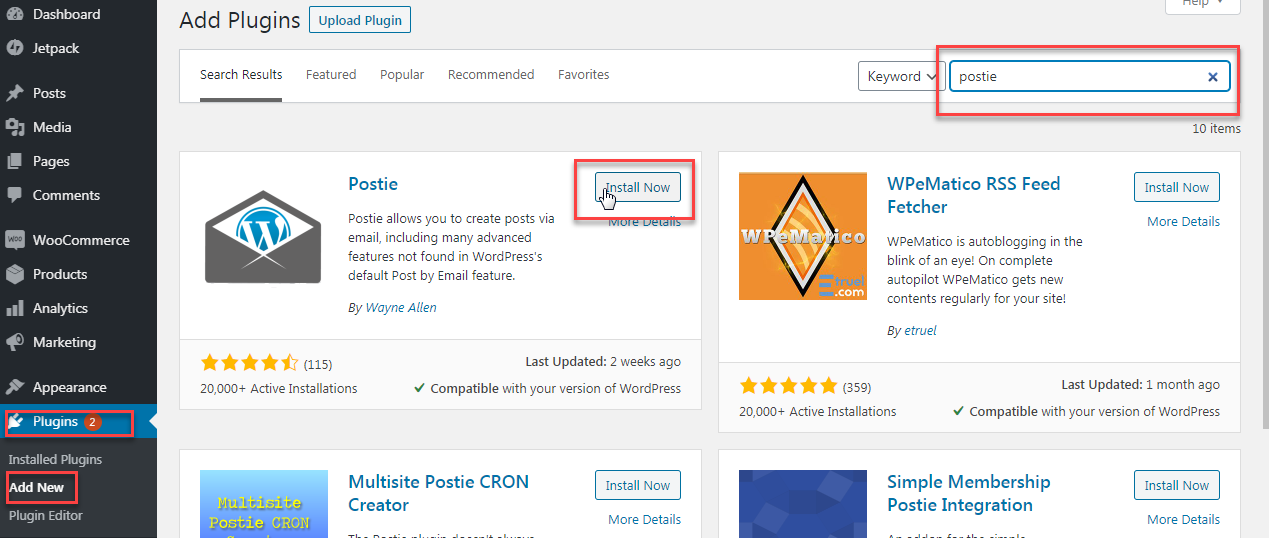Click the (115) ratings count

318,364
